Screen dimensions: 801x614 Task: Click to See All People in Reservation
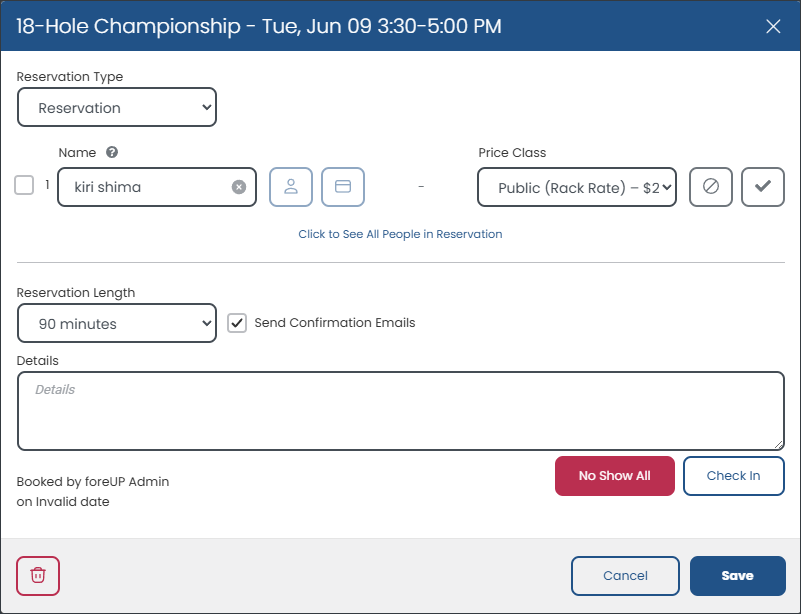(400, 234)
